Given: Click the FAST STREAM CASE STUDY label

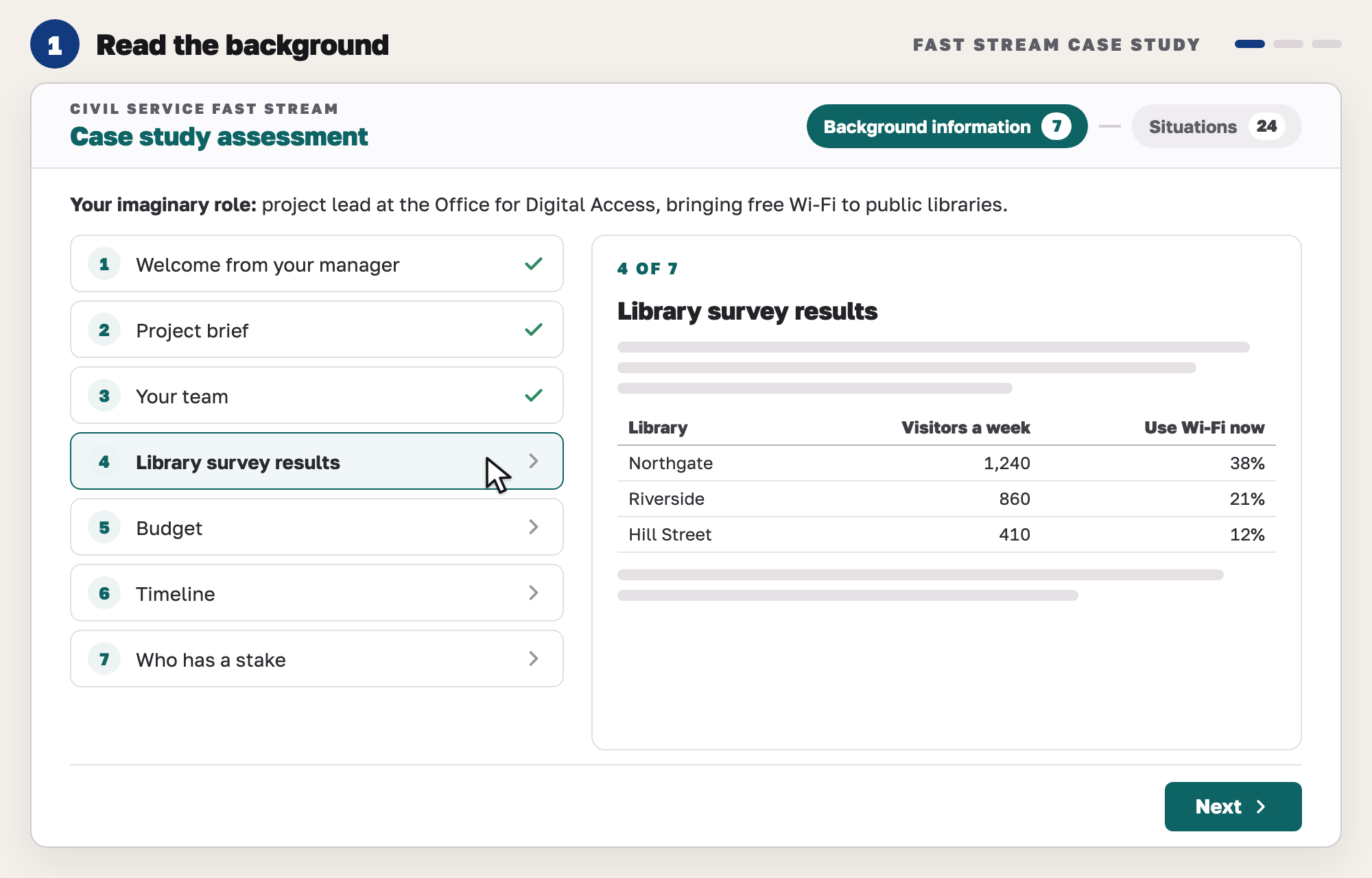Looking at the screenshot, I should pos(1056,45).
